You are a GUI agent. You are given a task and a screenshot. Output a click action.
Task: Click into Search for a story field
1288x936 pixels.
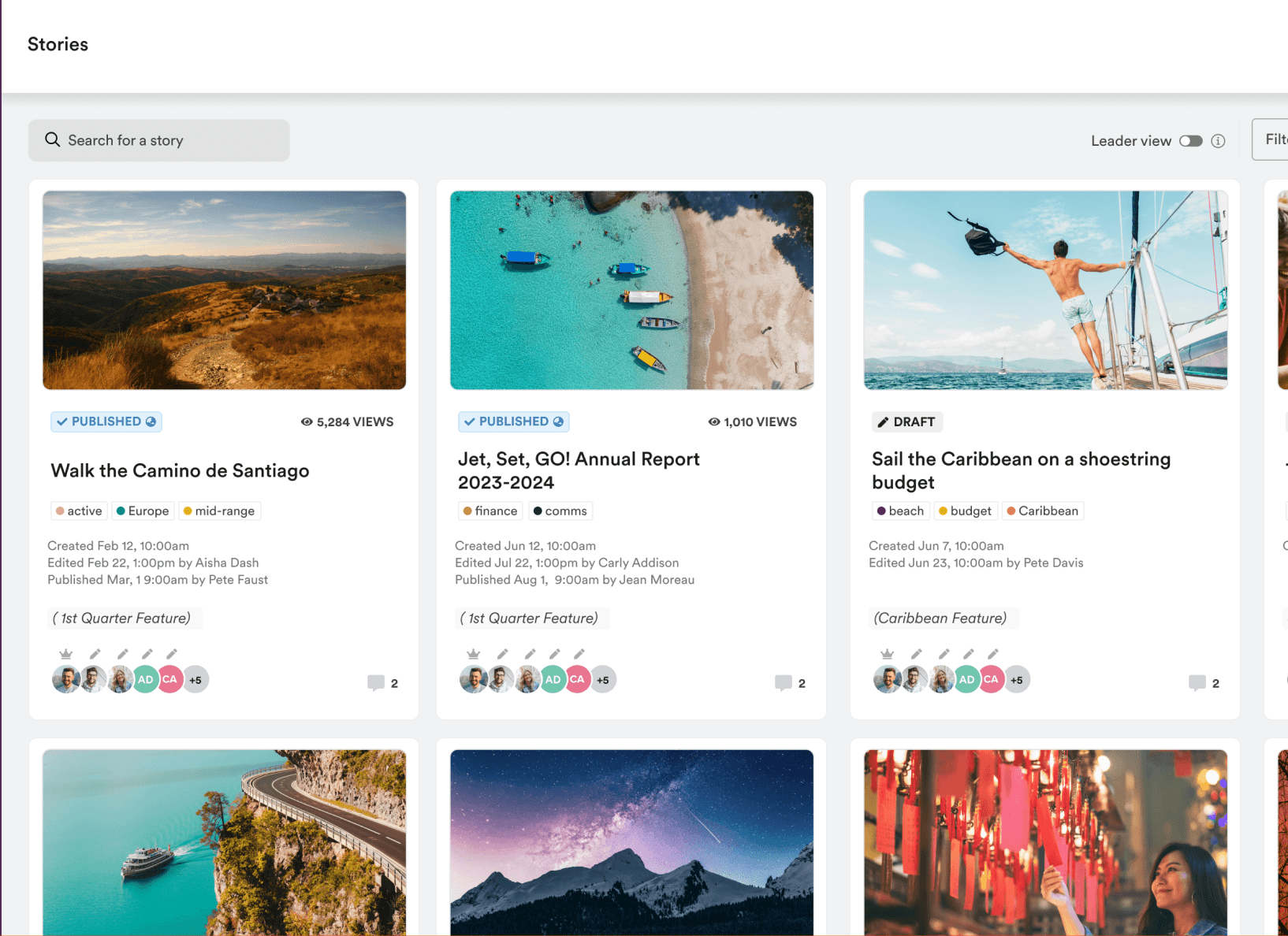point(159,140)
